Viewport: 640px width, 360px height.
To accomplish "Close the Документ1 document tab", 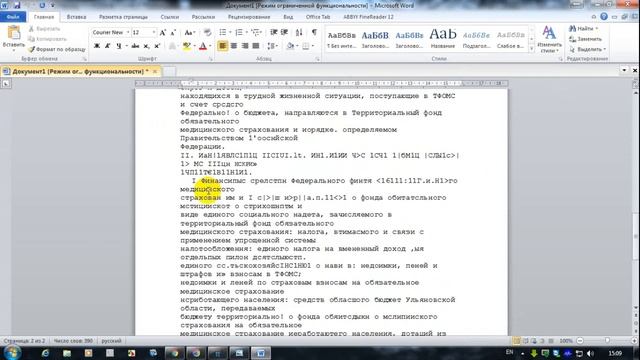I will click(x=155, y=71).
